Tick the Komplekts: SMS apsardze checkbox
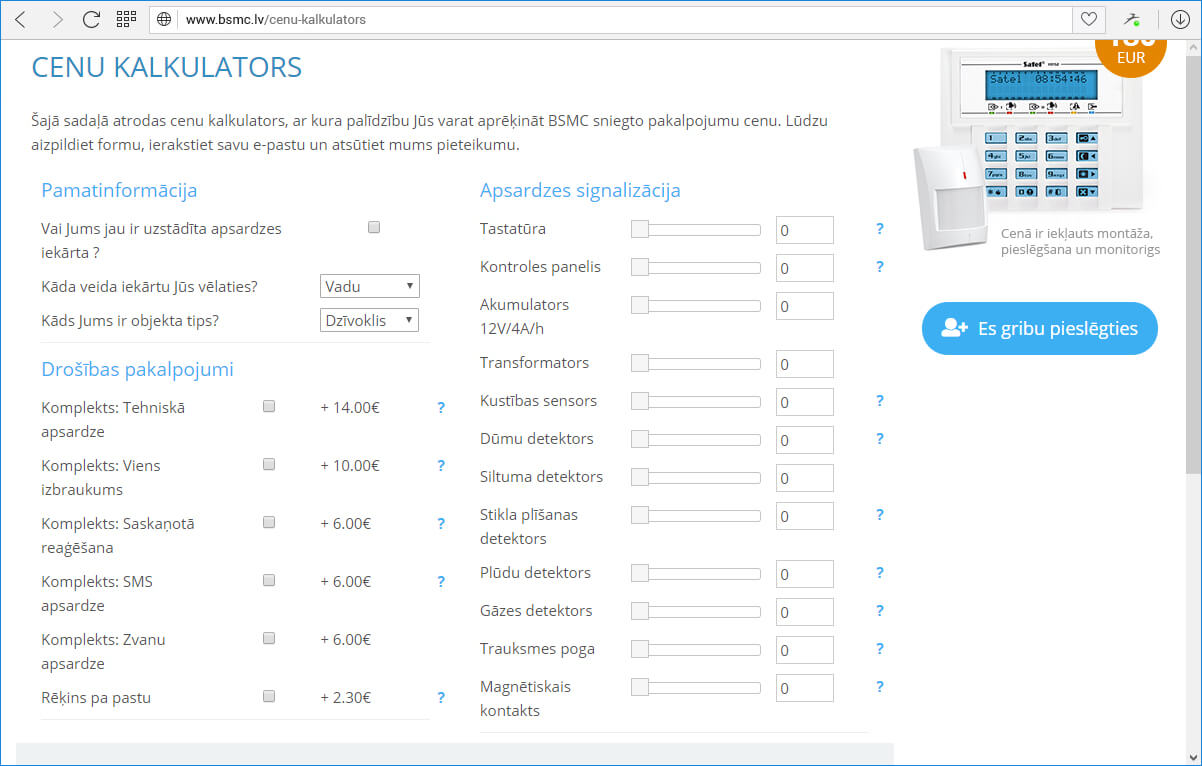Image resolution: width=1202 pixels, height=766 pixels. [x=269, y=581]
